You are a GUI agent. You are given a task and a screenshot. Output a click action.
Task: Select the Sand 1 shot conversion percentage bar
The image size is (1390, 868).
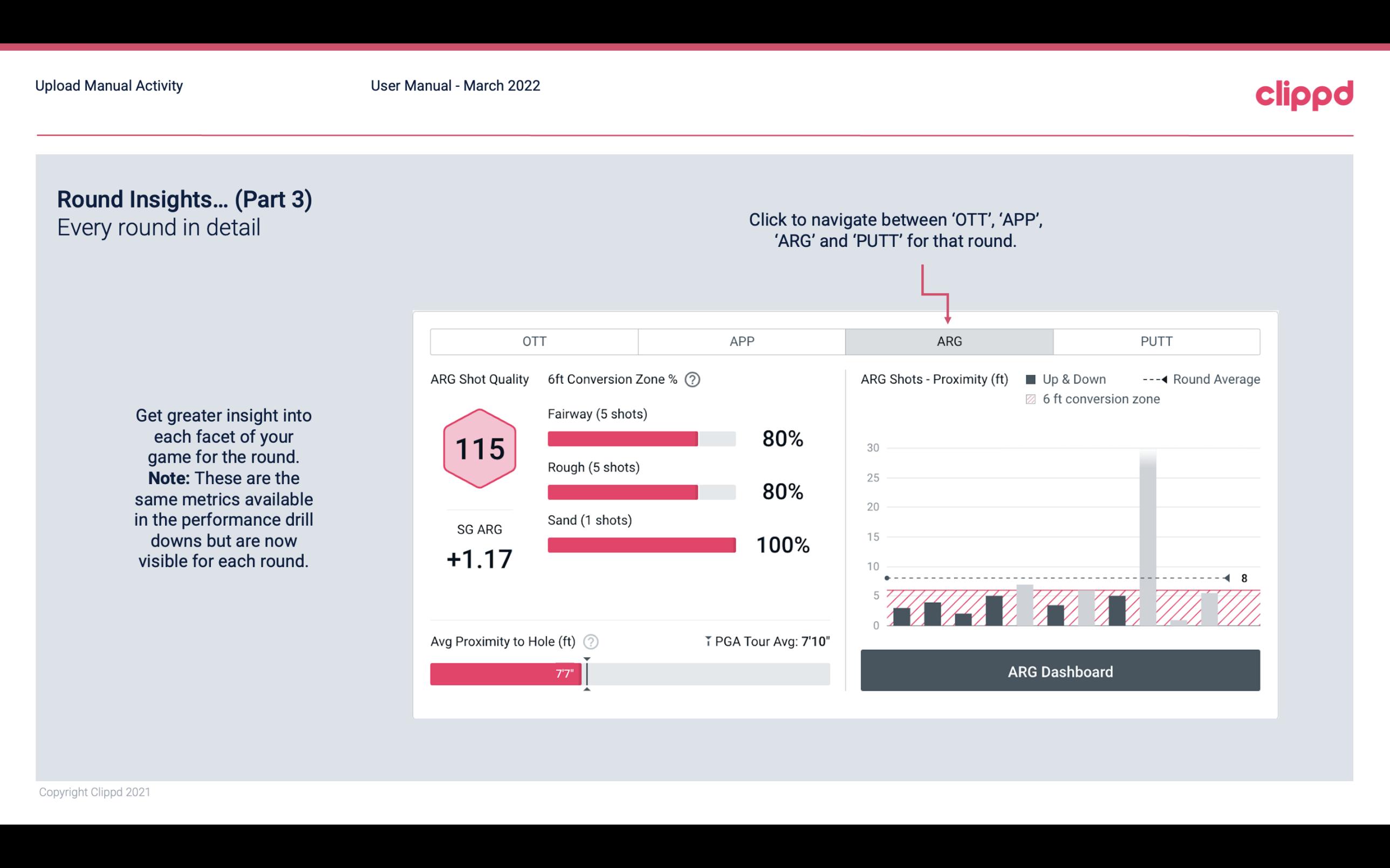click(x=641, y=545)
